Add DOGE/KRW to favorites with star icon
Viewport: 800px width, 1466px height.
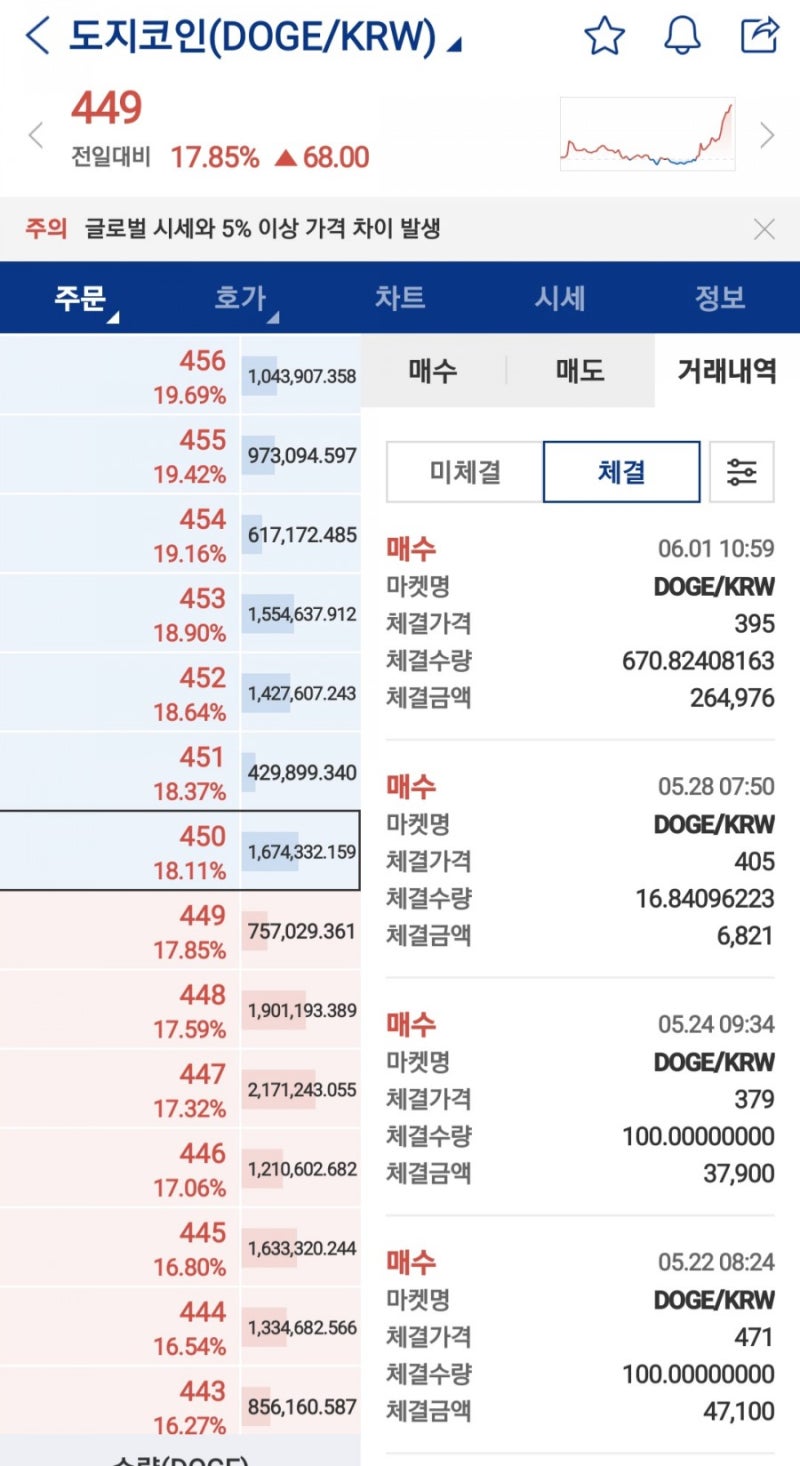[x=604, y=37]
